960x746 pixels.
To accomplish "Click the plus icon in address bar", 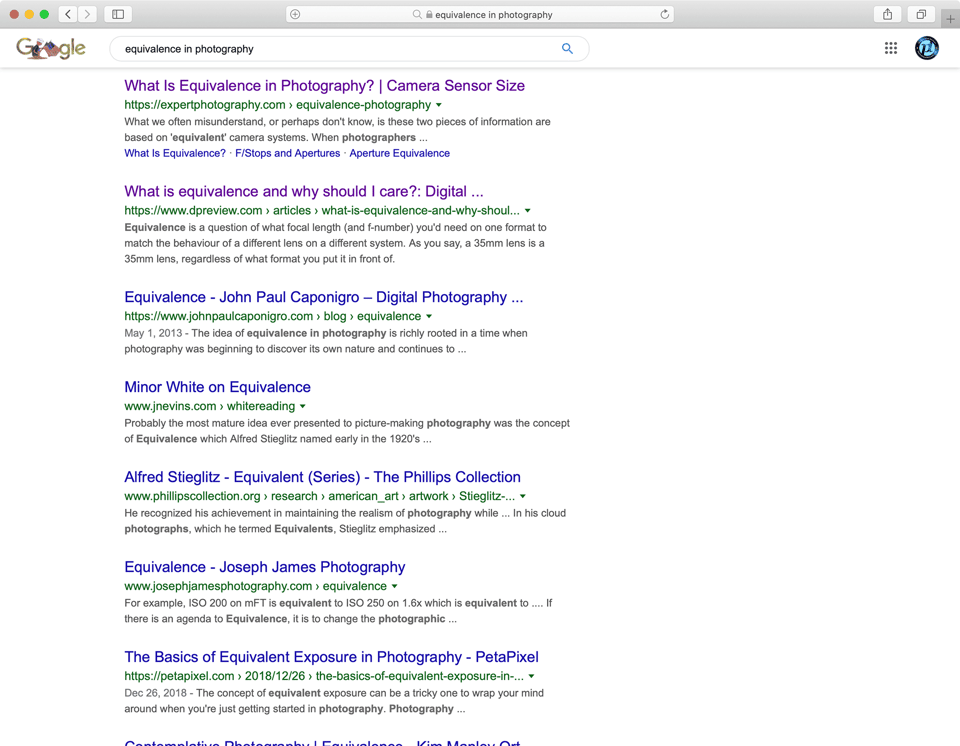I will [295, 14].
